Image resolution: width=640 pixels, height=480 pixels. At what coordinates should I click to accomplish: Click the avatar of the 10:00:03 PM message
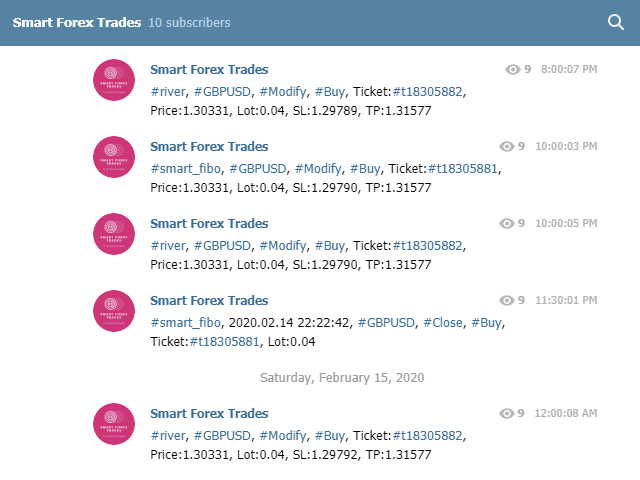114,157
